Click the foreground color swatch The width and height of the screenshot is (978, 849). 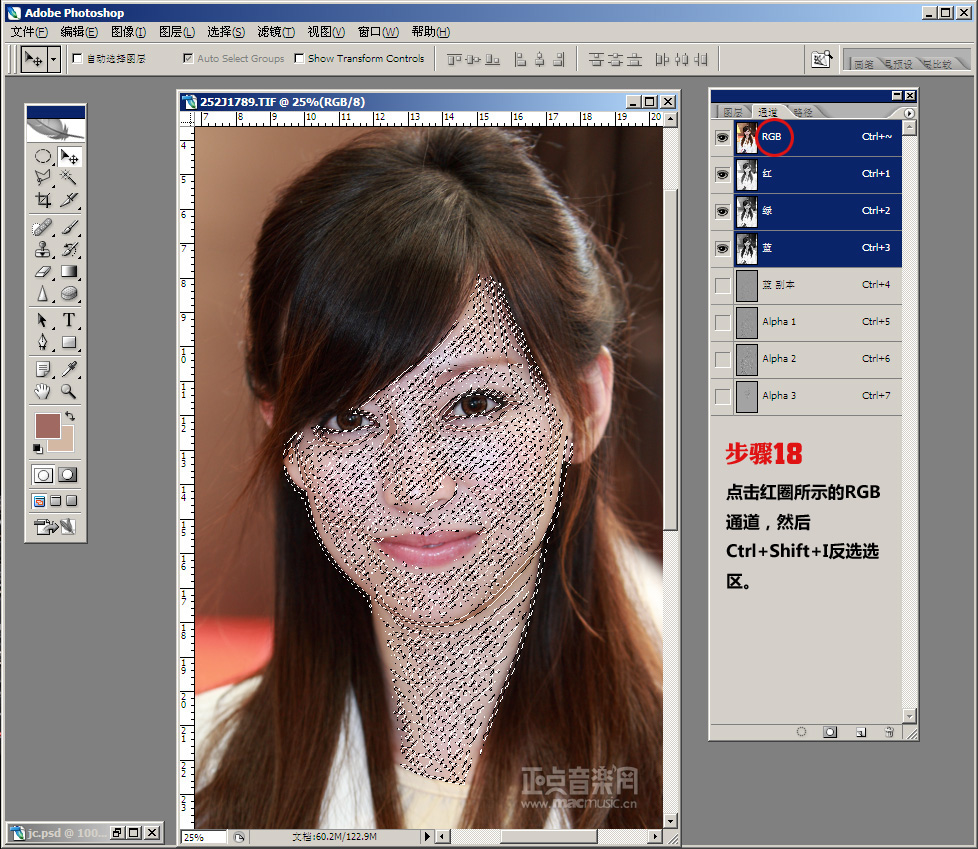pos(47,425)
